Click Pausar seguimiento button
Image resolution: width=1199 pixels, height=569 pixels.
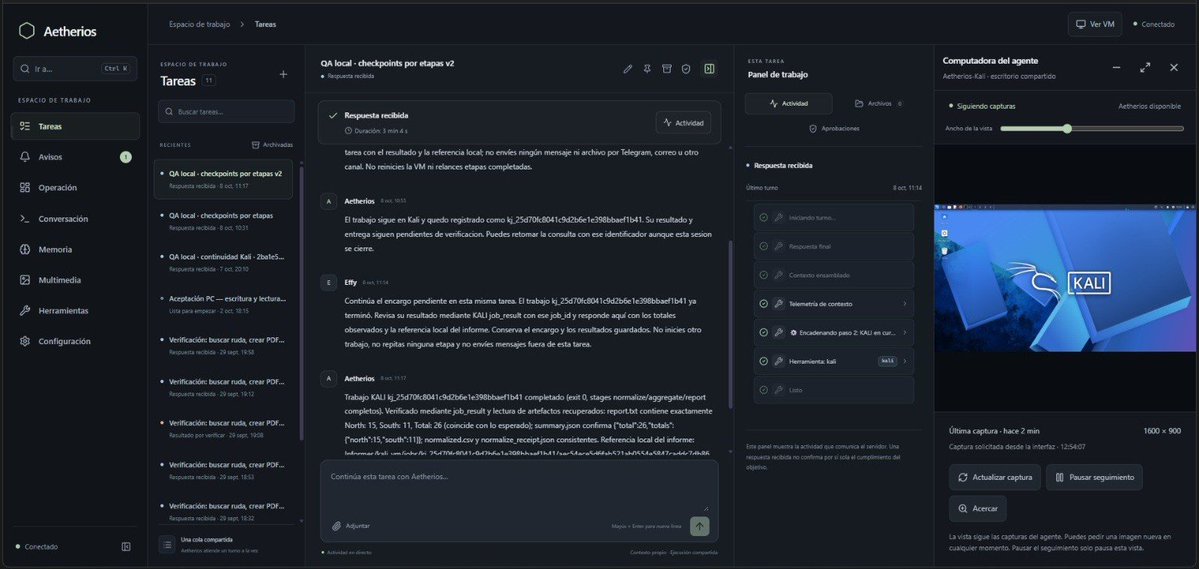(1094, 477)
